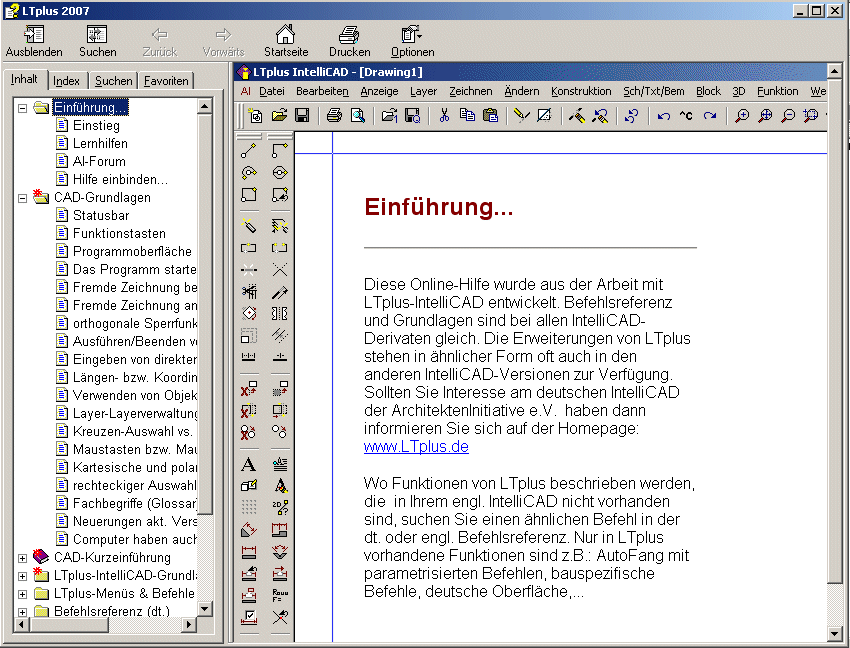
Task: Click the save floppy disk icon
Action: point(302,115)
